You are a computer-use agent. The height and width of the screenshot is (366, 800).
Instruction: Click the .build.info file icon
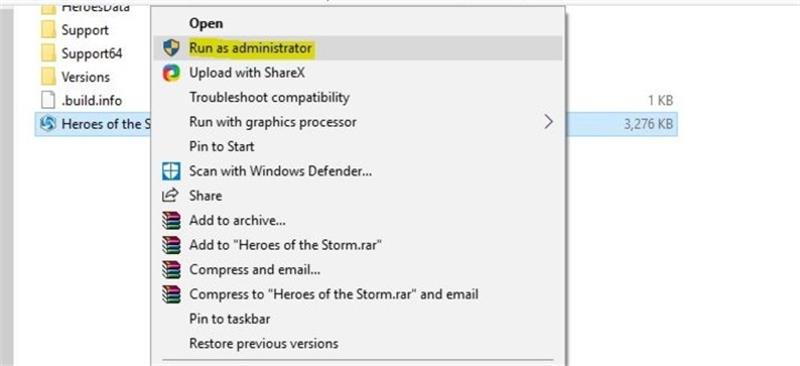pyautogui.click(x=48, y=100)
